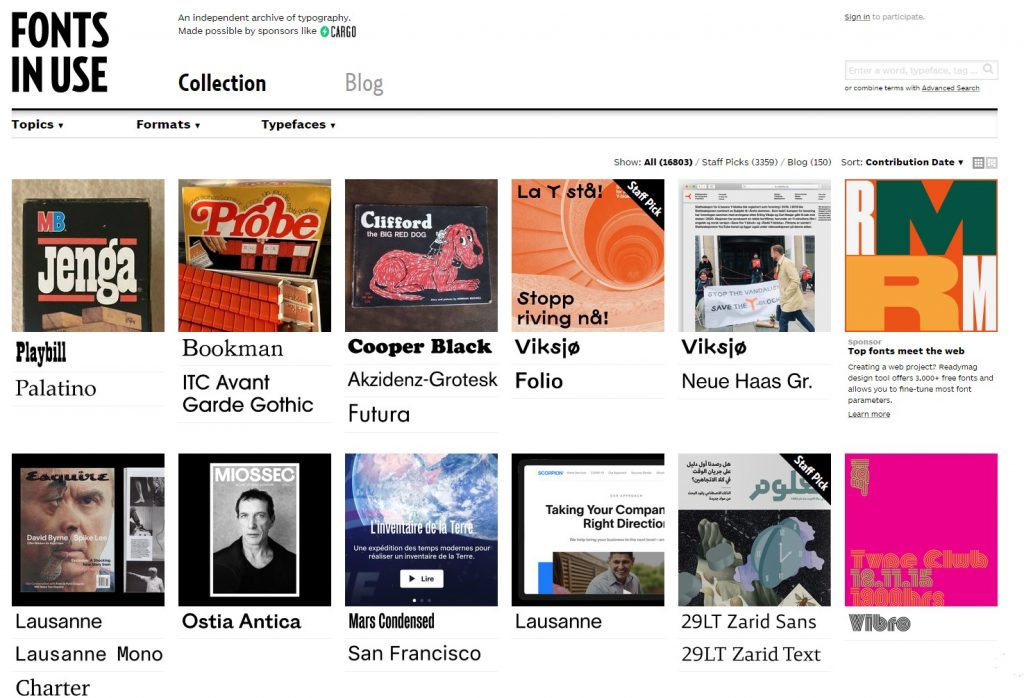Image resolution: width=1024 pixels, height=698 pixels.
Task: Open the Typefaces dropdown menu
Action: tap(298, 125)
